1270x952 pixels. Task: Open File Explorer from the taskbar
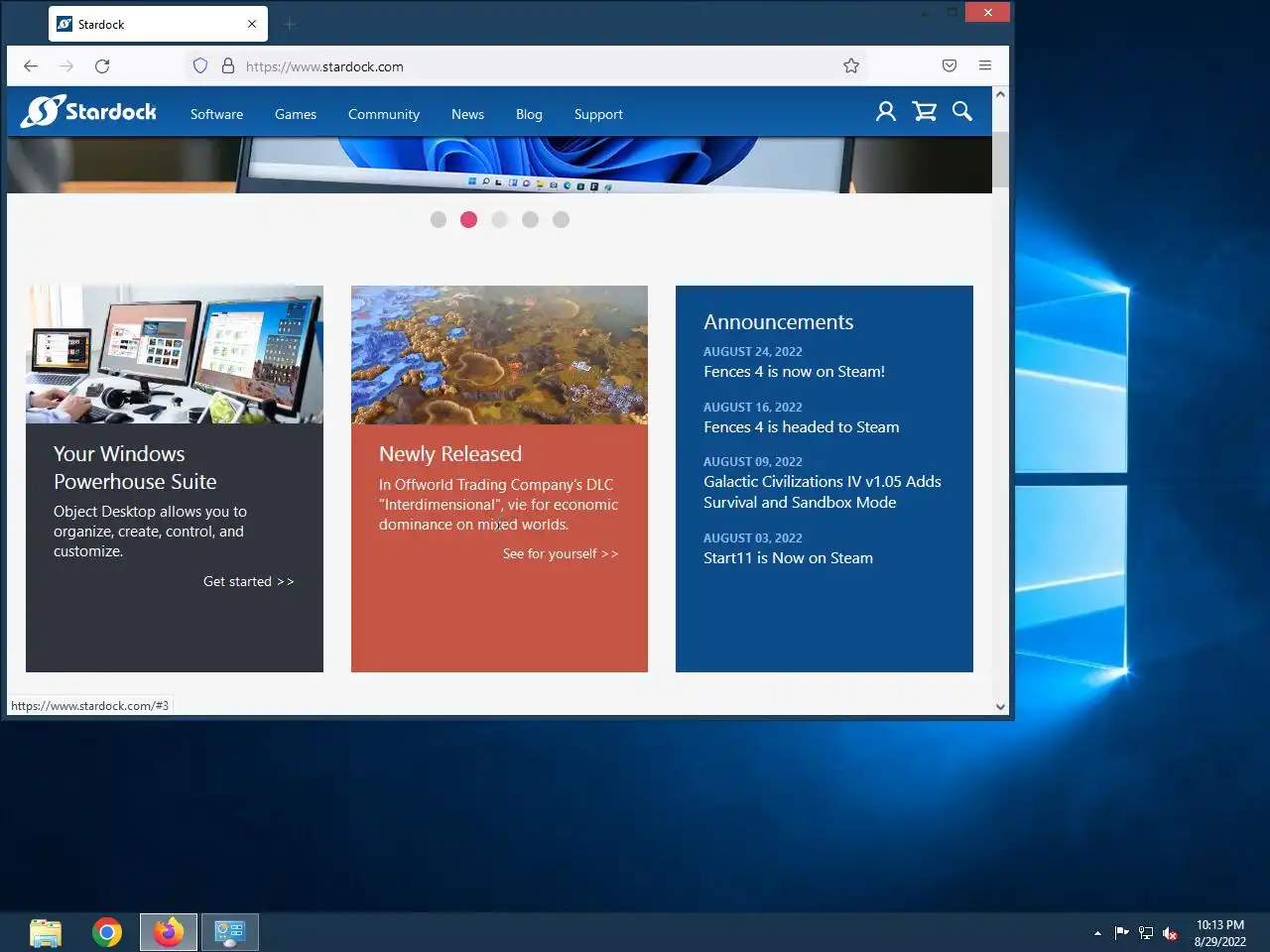click(x=46, y=932)
